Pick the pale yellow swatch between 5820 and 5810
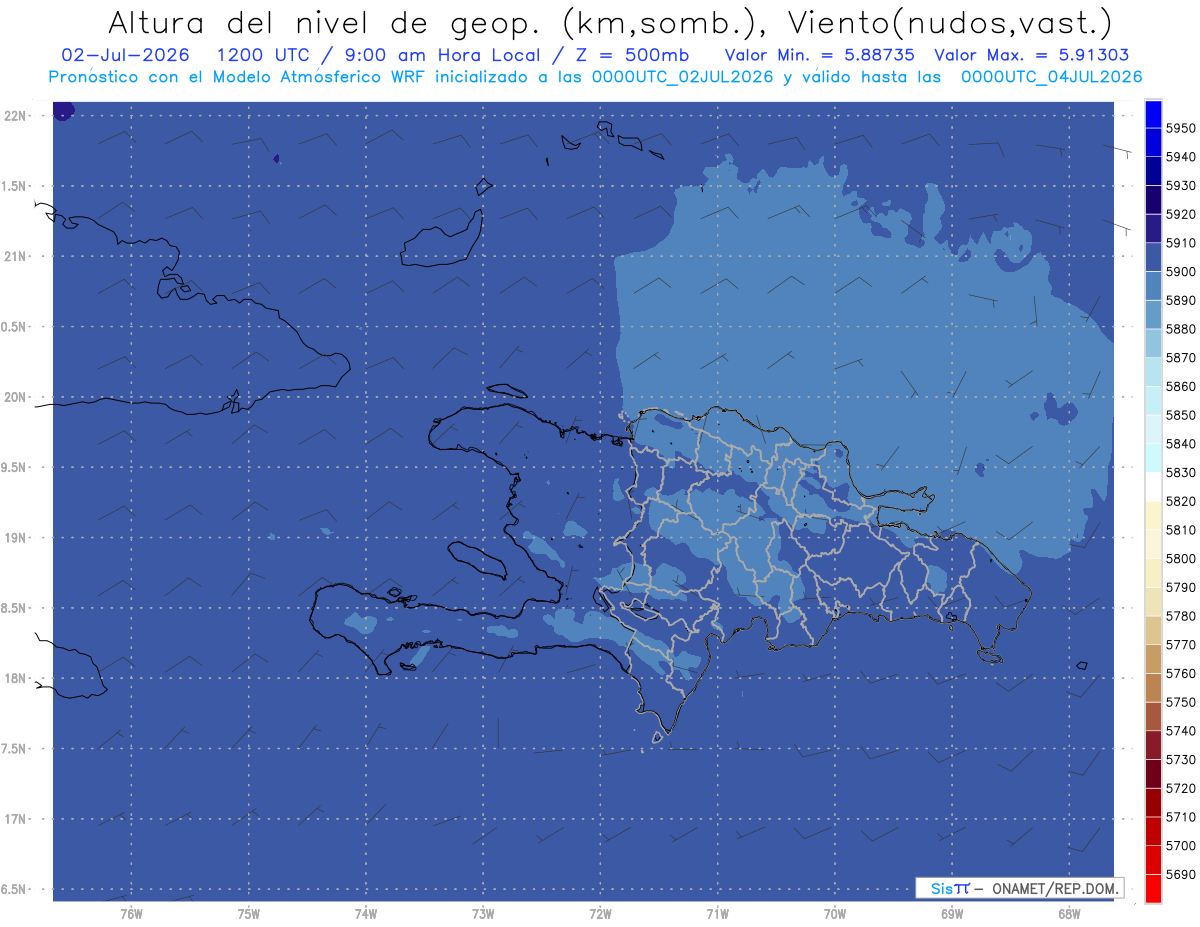 pyautogui.click(x=1152, y=515)
